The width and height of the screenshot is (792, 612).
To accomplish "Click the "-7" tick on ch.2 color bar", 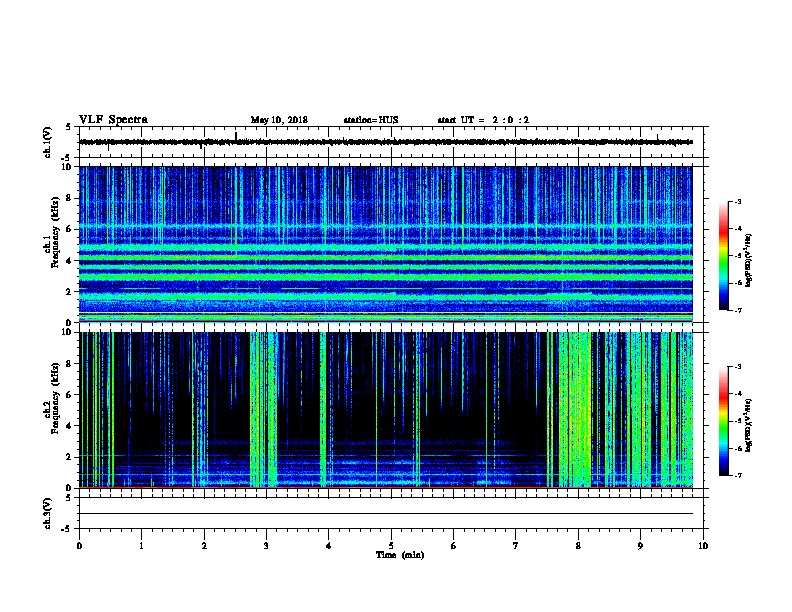I will [737, 476].
